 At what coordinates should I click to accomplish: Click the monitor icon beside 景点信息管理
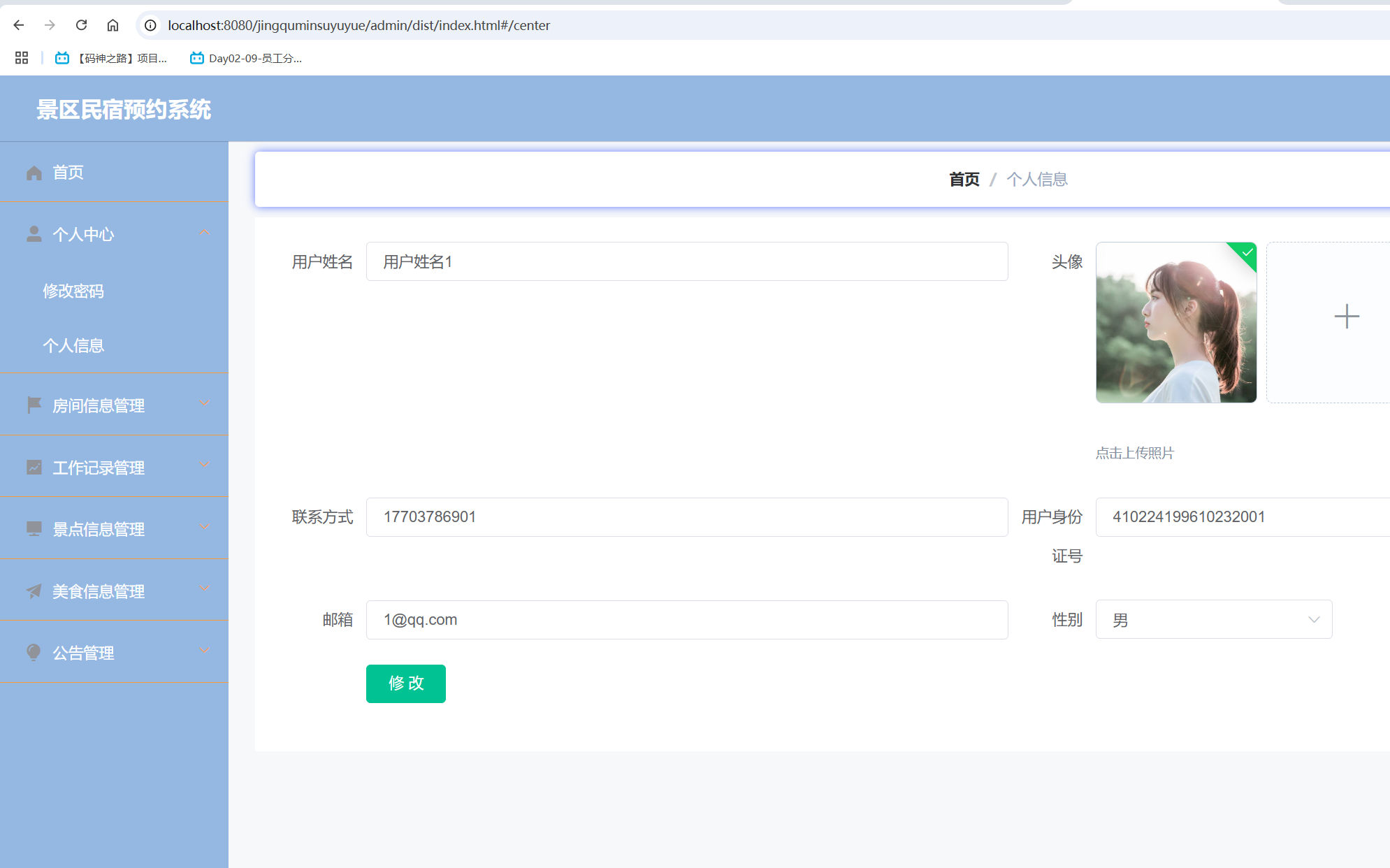(34, 528)
